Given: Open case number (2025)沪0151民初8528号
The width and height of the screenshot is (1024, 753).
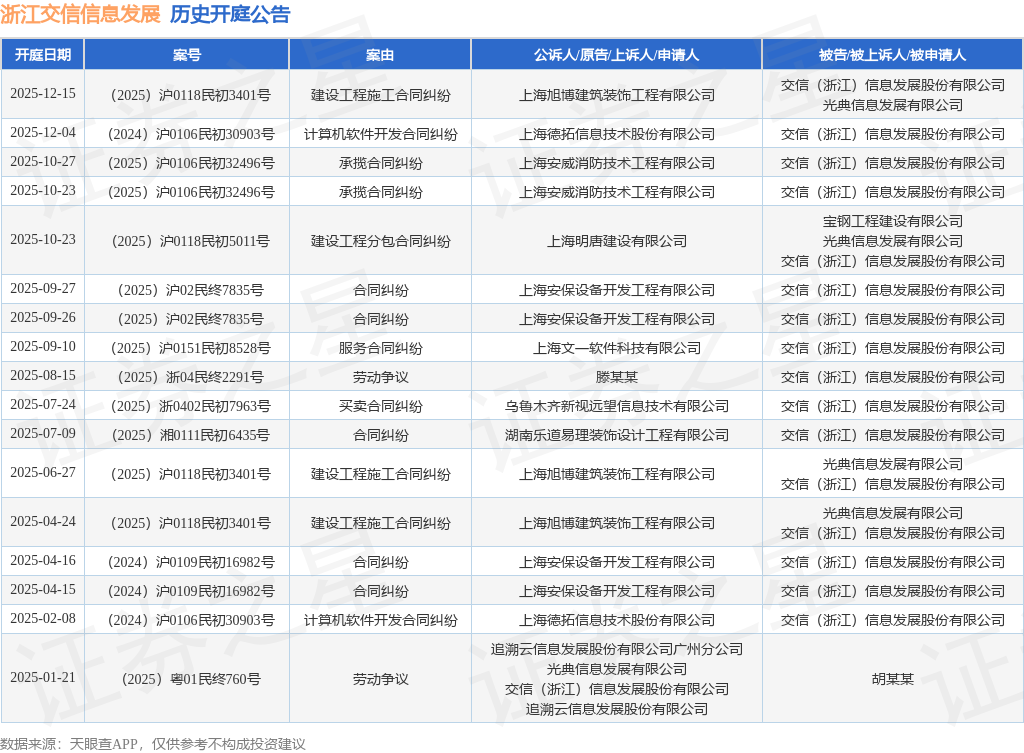Looking at the screenshot, I should 187,348.
